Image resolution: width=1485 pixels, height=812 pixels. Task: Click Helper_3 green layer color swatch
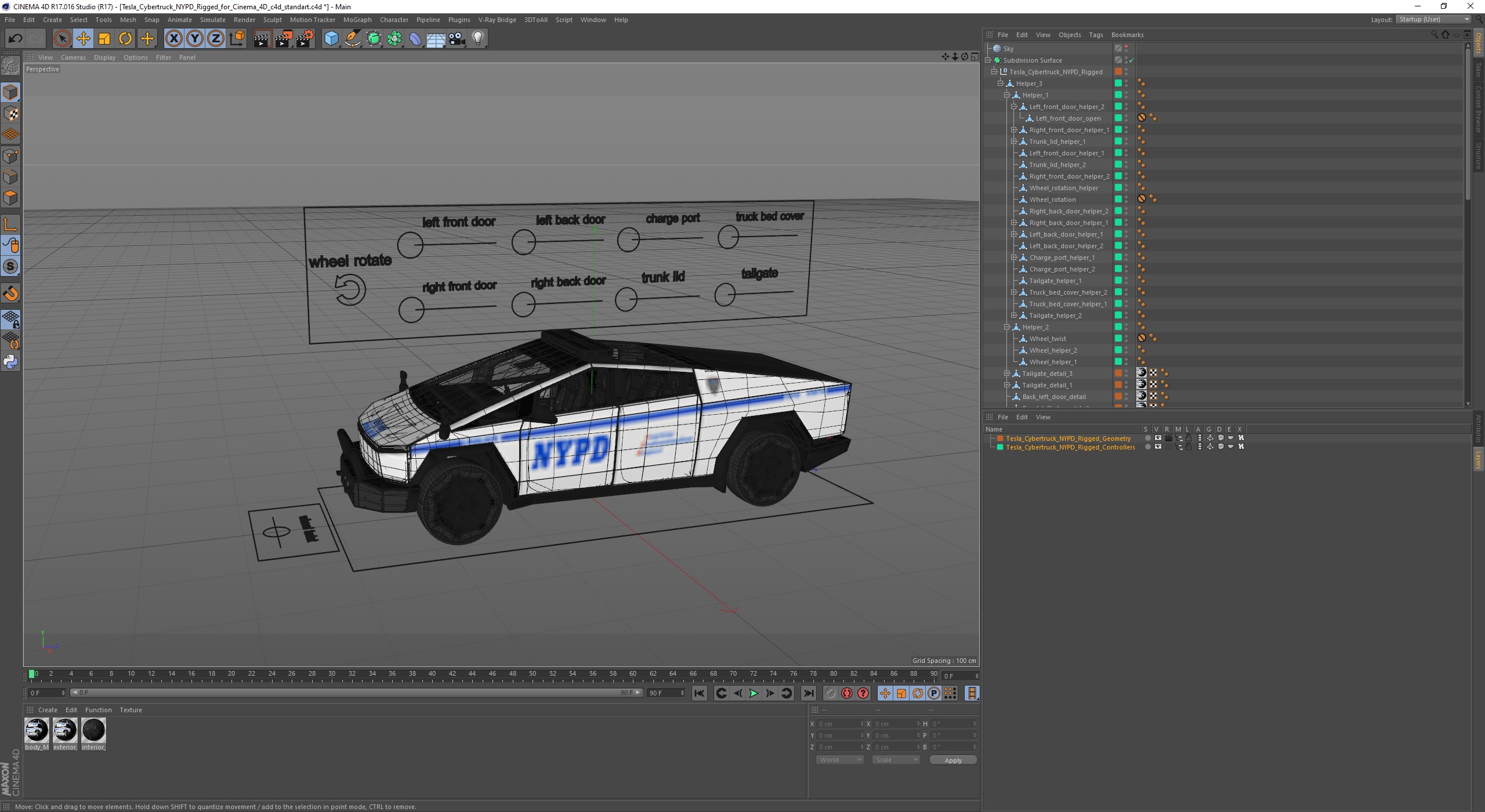[1118, 83]
